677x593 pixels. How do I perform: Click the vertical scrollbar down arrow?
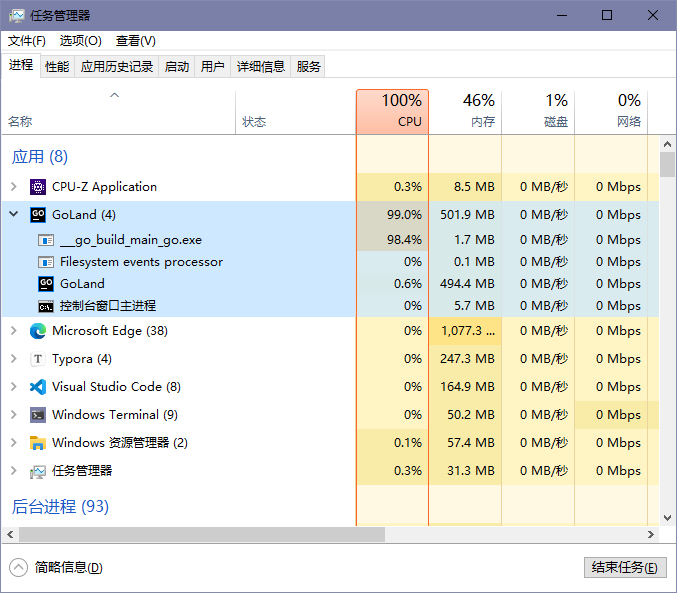click(668, 518)
